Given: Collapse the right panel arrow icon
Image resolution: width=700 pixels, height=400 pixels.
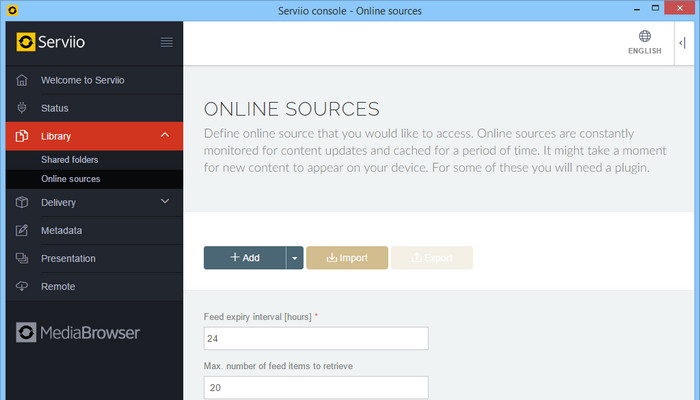Looking at the screenshot, I should (x=682, y=43).
